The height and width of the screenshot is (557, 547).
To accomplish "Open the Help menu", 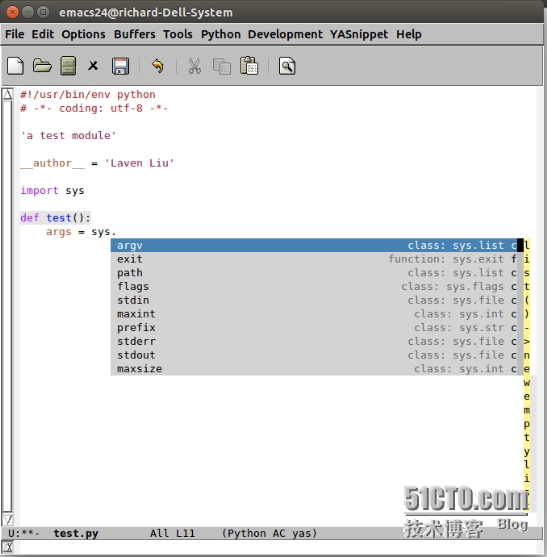I will click(x=409, y=34).
